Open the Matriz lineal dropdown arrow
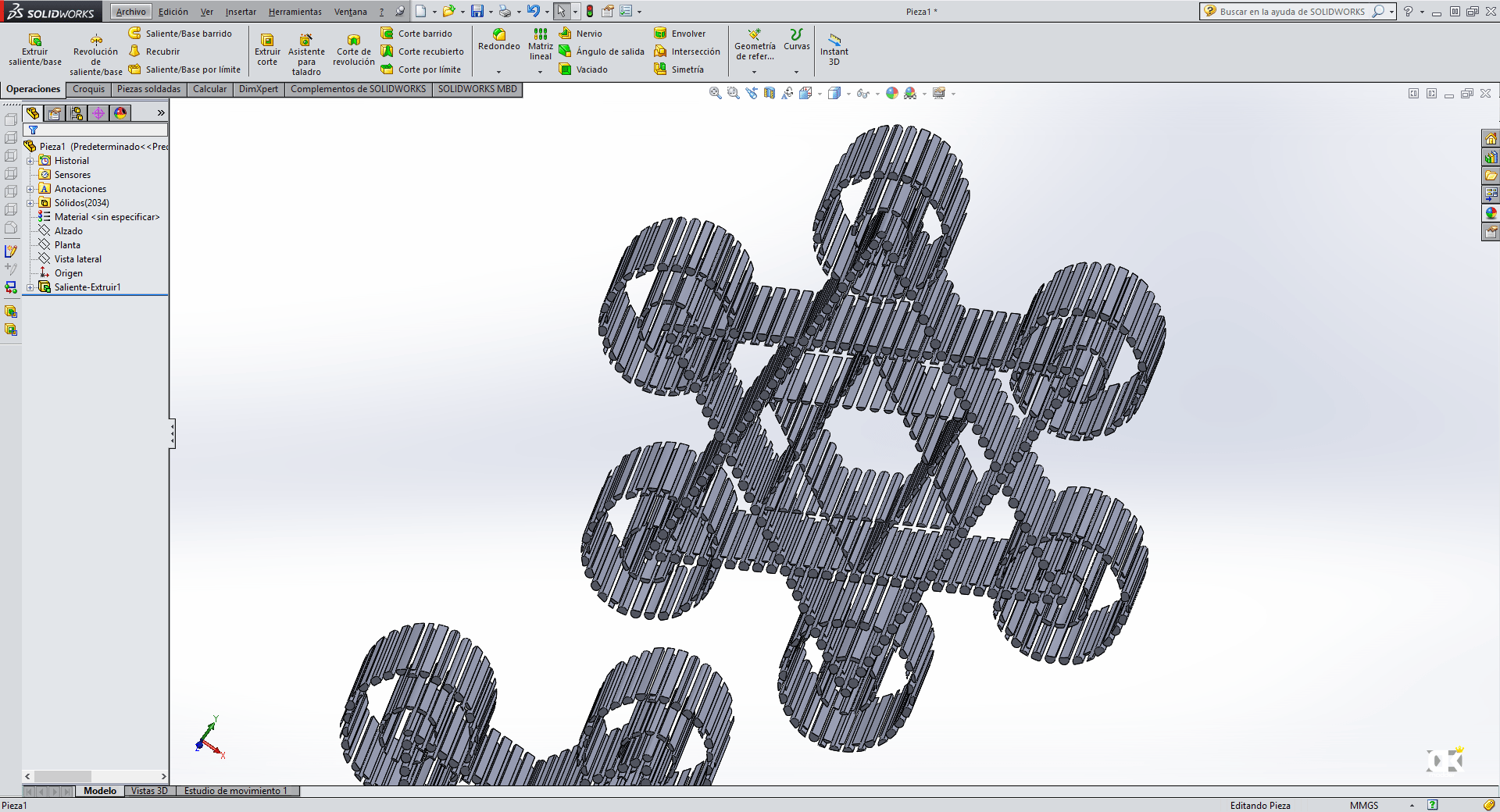 (x=540, y=72)
